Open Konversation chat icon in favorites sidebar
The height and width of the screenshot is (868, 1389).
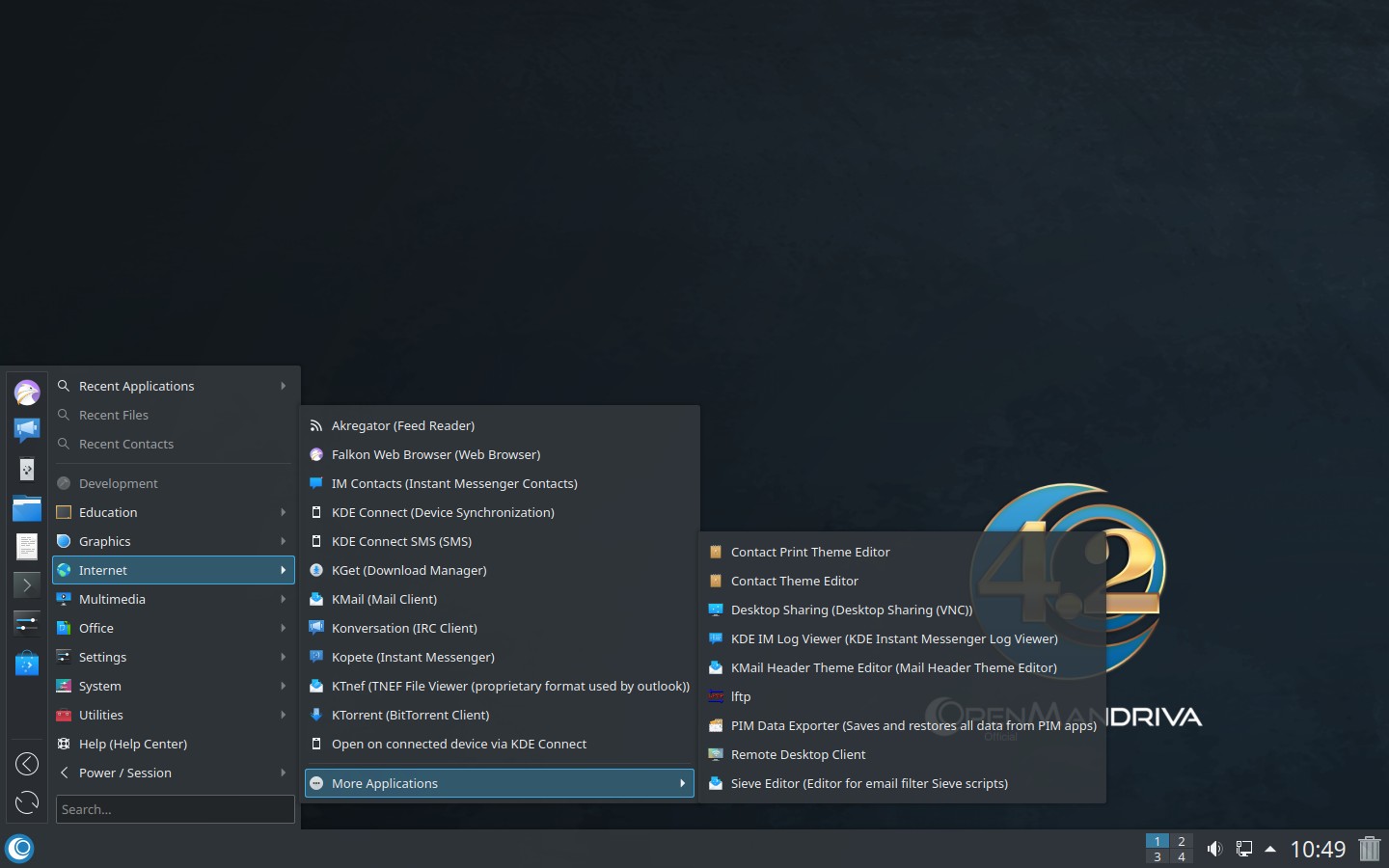click(27, 429)
